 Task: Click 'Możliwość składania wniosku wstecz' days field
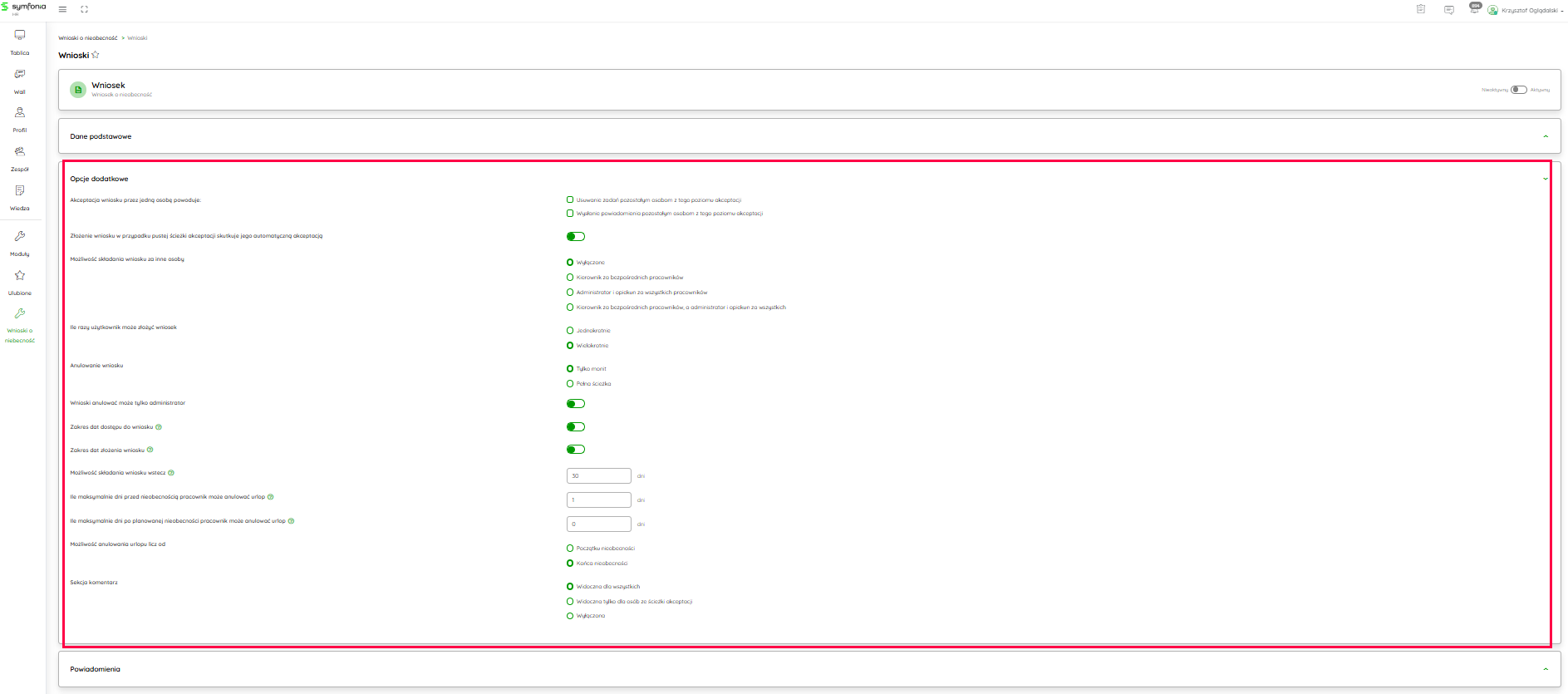point(598,476)
